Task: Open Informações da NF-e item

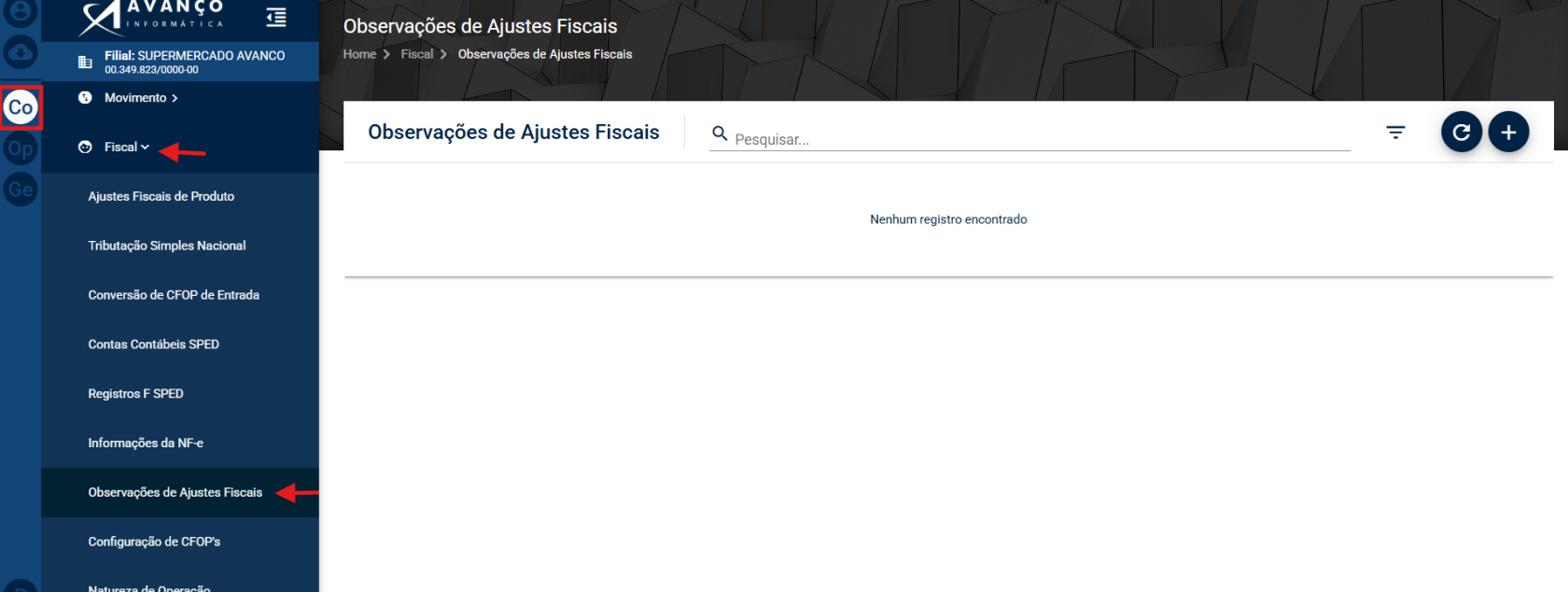Action: pyautogui.click(x=146, y=444)
